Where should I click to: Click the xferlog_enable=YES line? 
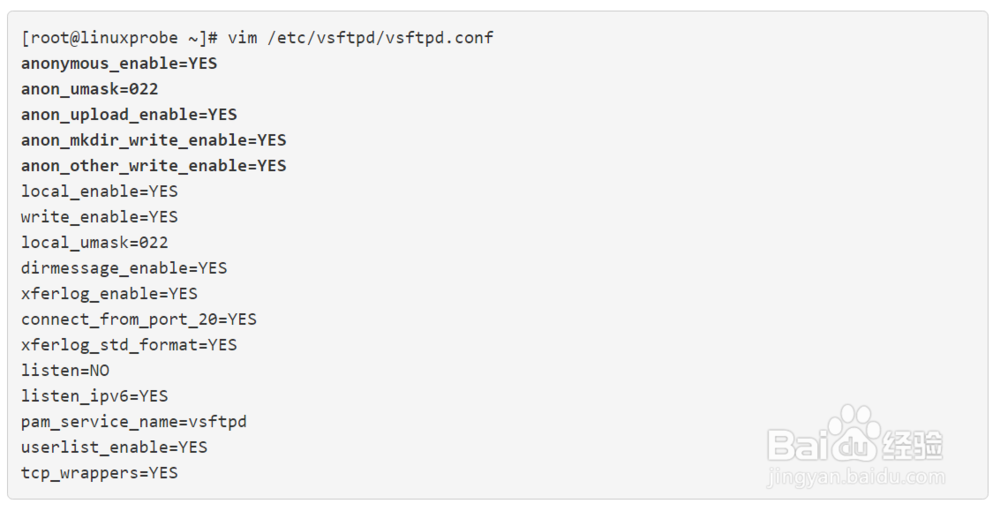tap(109, 293)
